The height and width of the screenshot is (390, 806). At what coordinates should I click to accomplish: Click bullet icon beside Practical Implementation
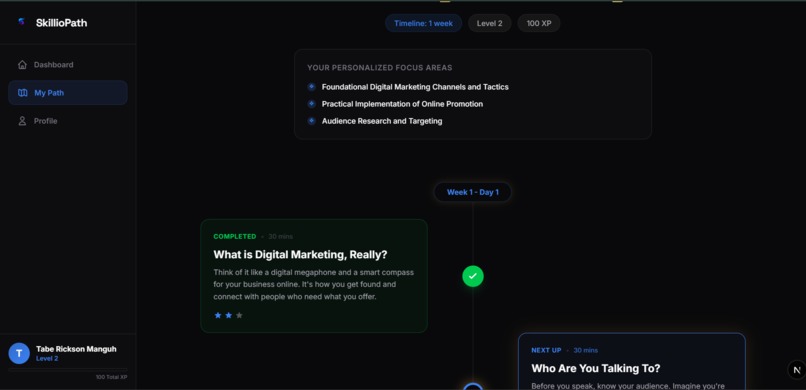click(312, 104)
